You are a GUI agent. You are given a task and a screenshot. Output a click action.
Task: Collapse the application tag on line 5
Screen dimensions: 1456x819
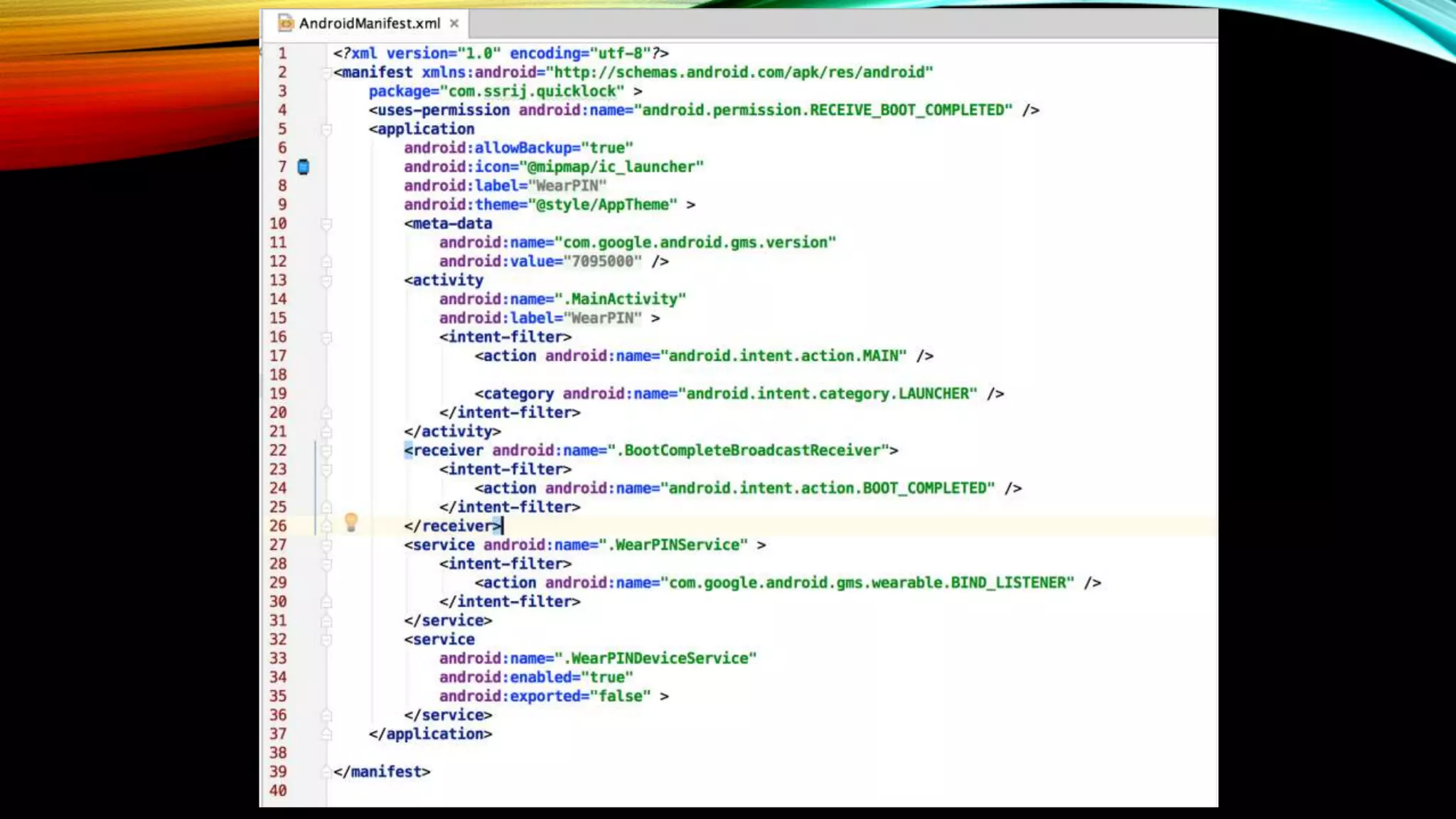pos(326,129)
